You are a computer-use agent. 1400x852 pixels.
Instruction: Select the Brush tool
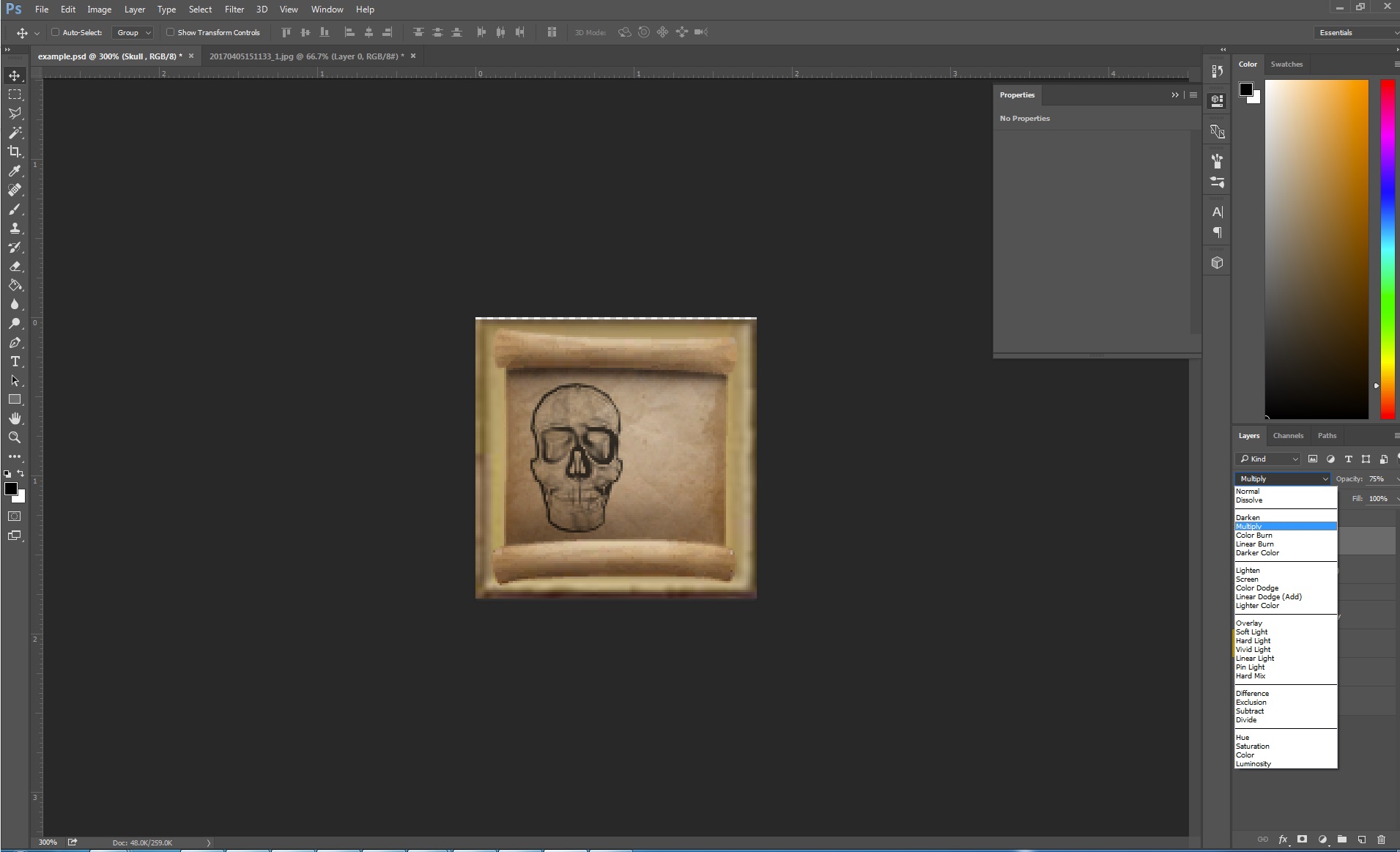[15, 209]
